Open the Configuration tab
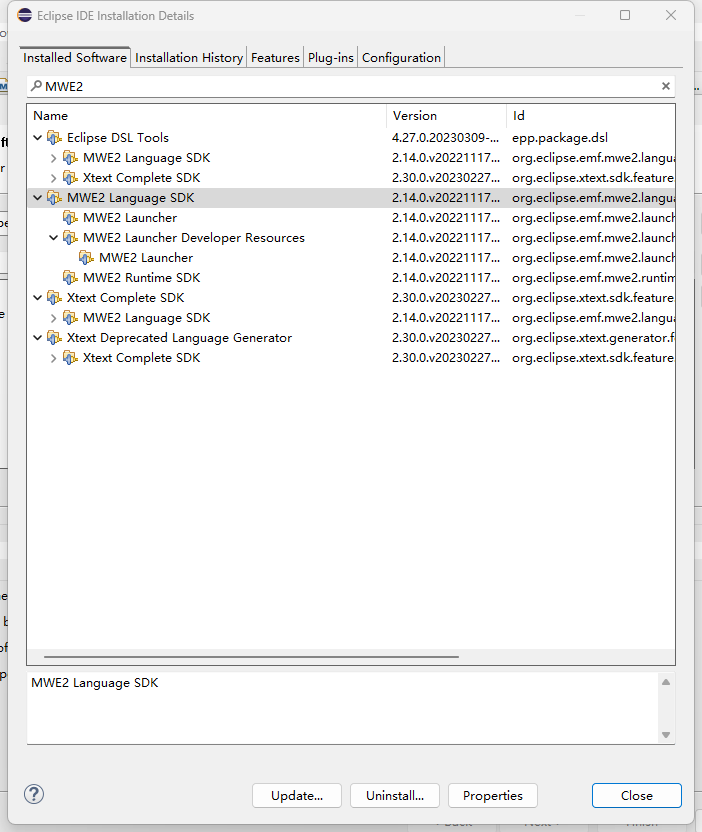Image resolution: width=702 pixels, height=832 pixels. [401, 57]
